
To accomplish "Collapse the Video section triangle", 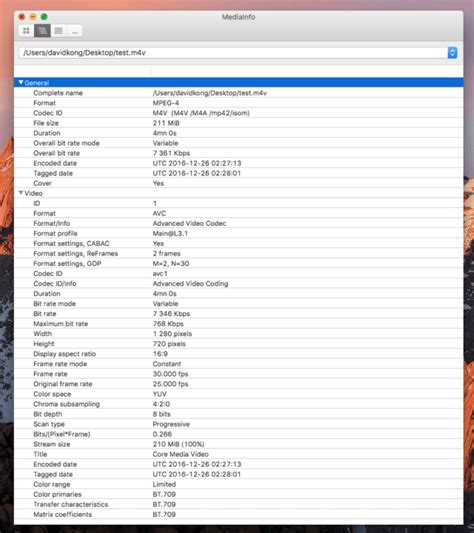I will pyautogui.click(x=21, y=193).
